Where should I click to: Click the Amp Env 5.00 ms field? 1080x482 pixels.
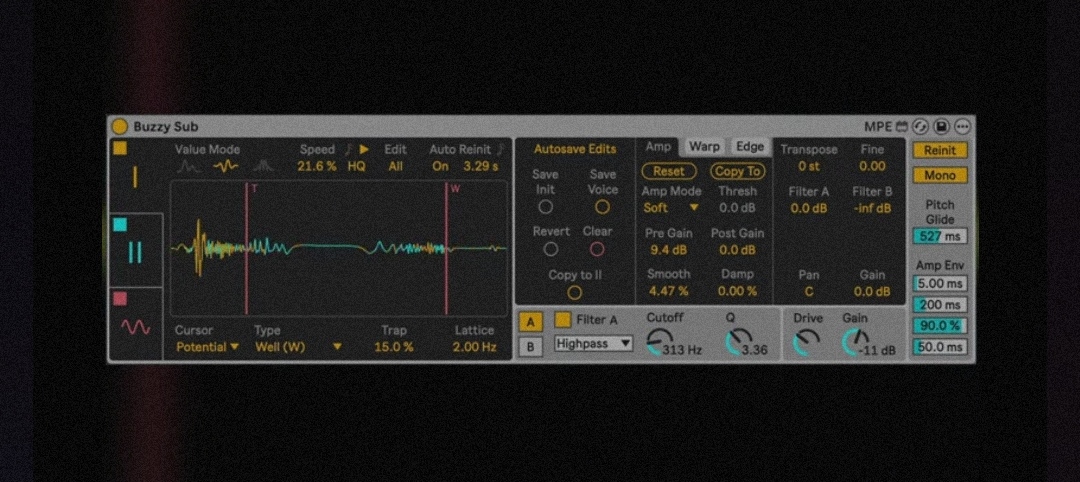[x=940, y=284]
